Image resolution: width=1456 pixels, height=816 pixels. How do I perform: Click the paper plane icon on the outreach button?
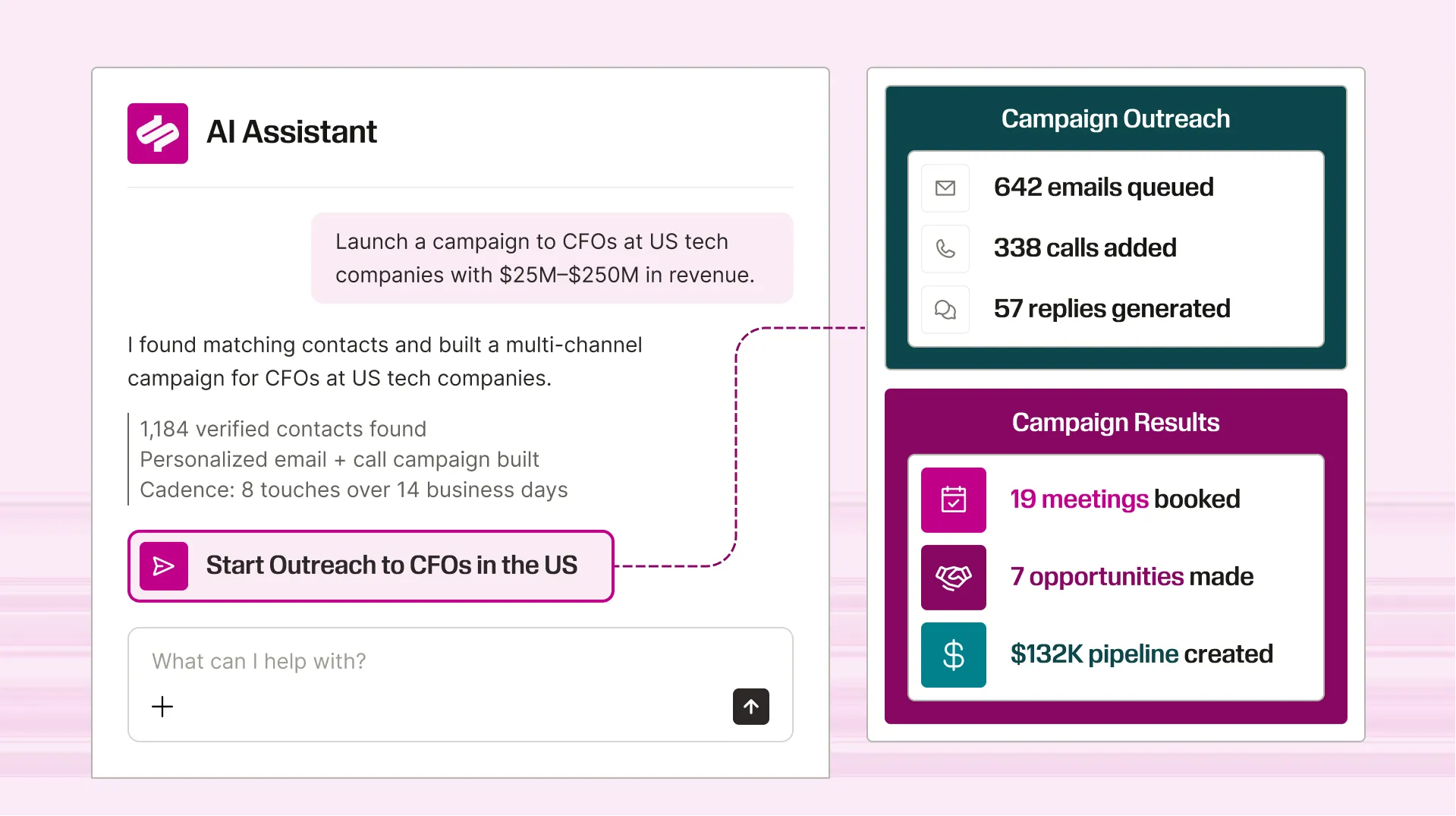coord(163,566)
